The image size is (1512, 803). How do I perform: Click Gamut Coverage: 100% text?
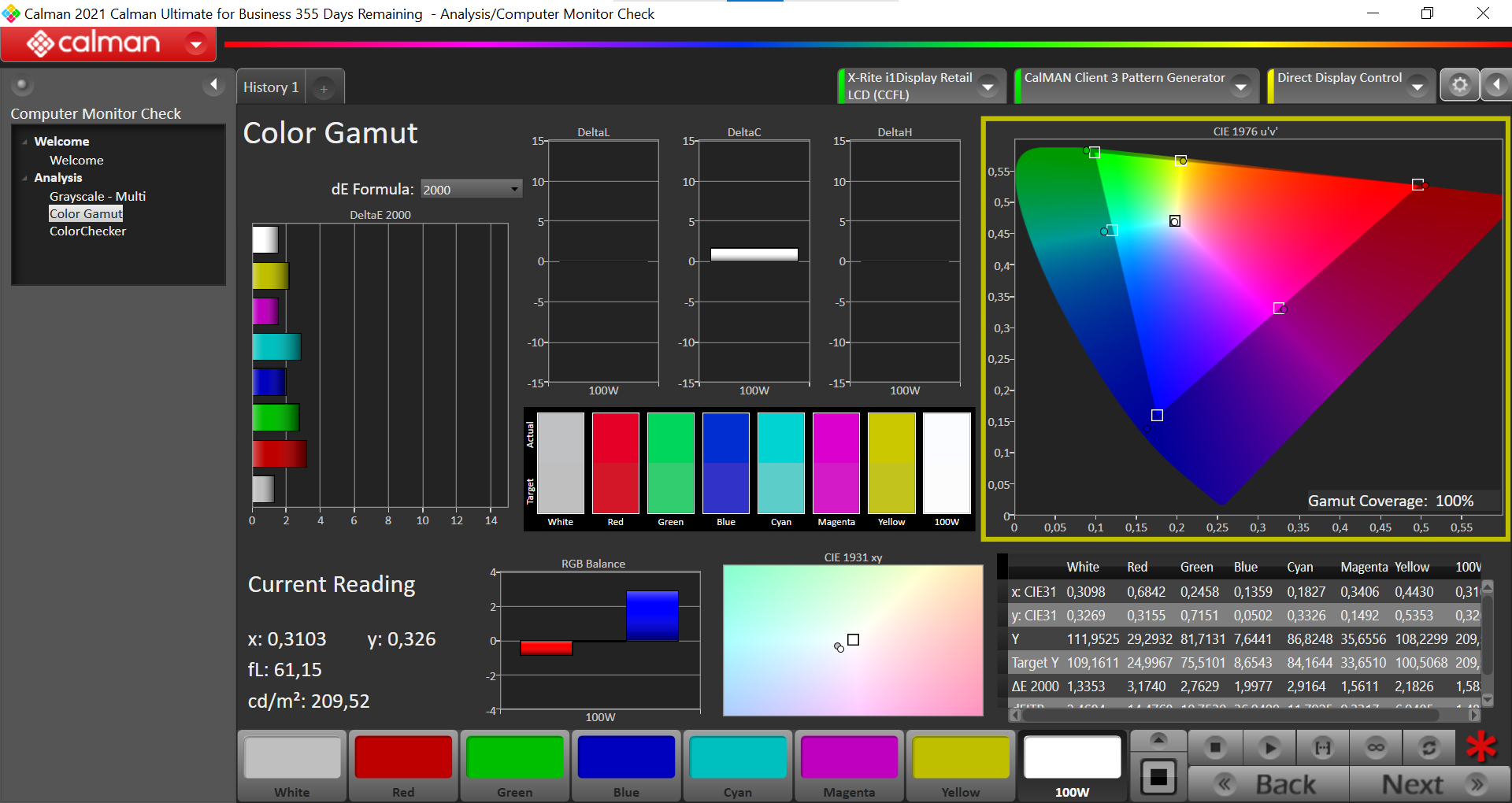click(x=1391, y=501)
